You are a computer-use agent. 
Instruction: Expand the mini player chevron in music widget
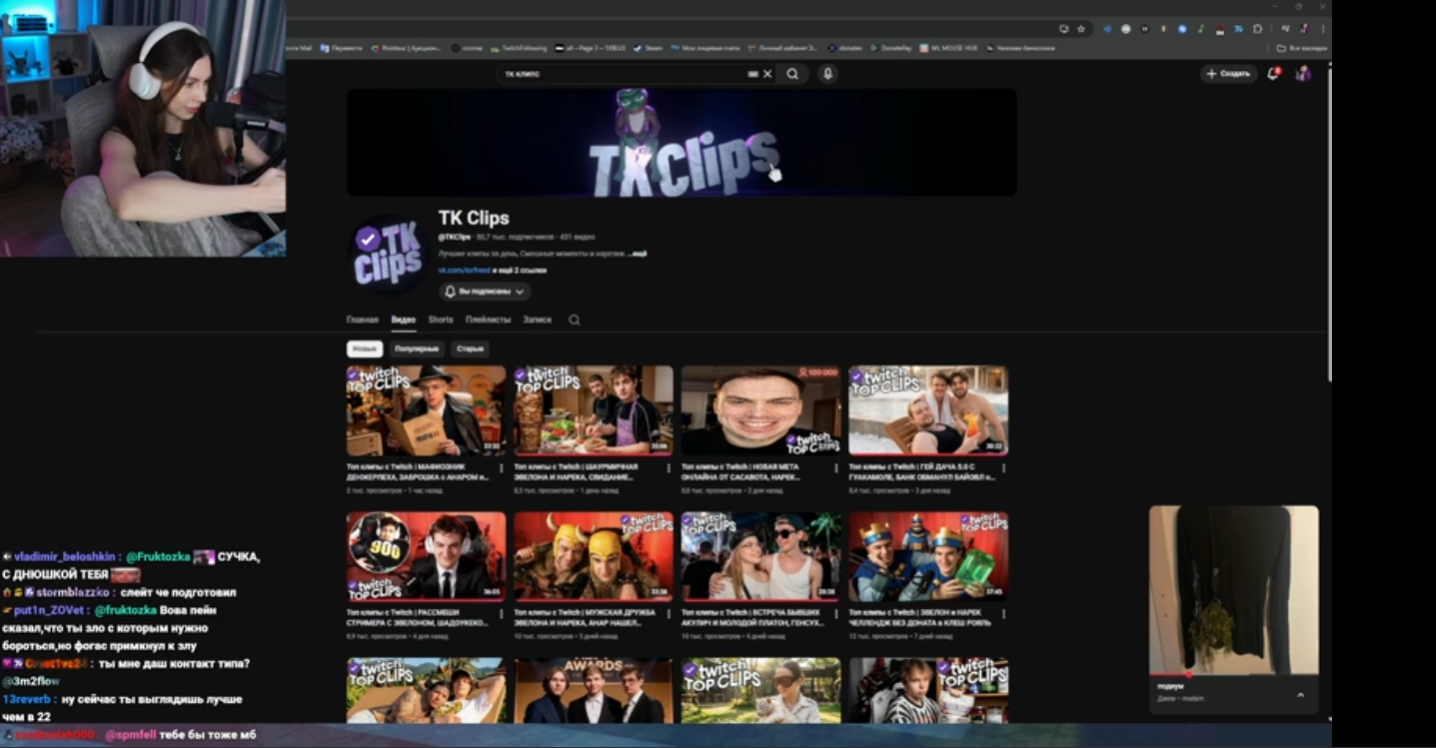pyautogui.click(x=1300, y=695)
